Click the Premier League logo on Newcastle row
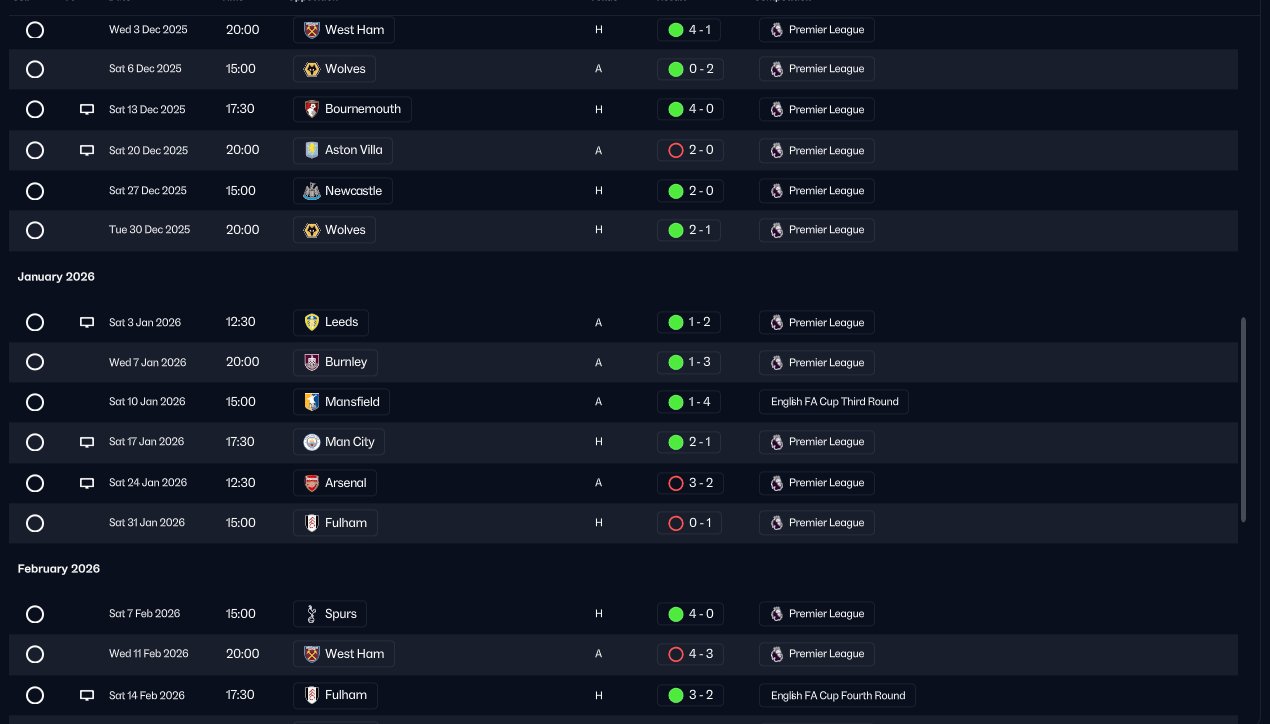This screenshot has width=1270, height=724. (x=776, y=191)
